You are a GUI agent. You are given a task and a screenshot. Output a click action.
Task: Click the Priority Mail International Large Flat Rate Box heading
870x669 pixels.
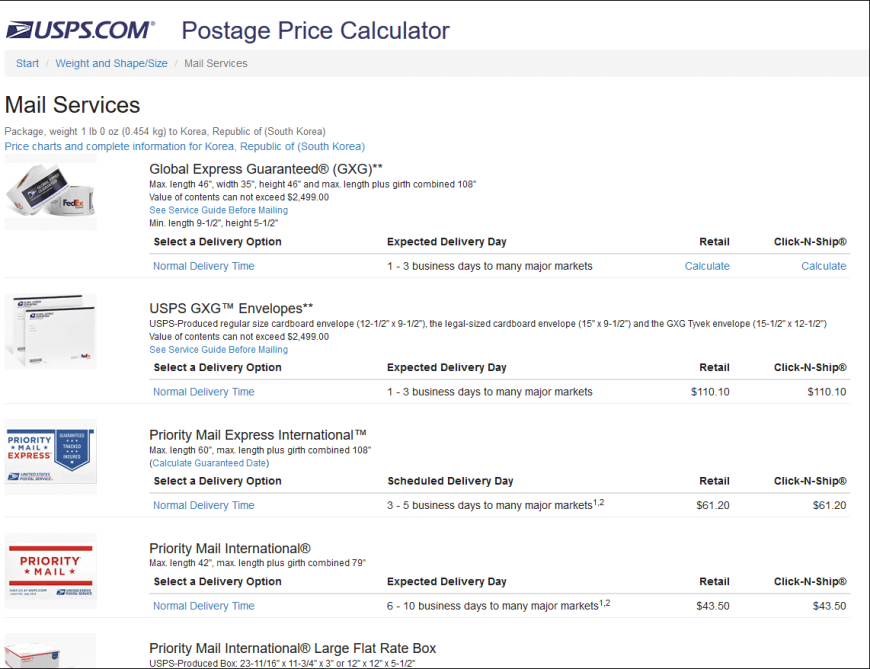pyautogui.click(x=292, y=648)
